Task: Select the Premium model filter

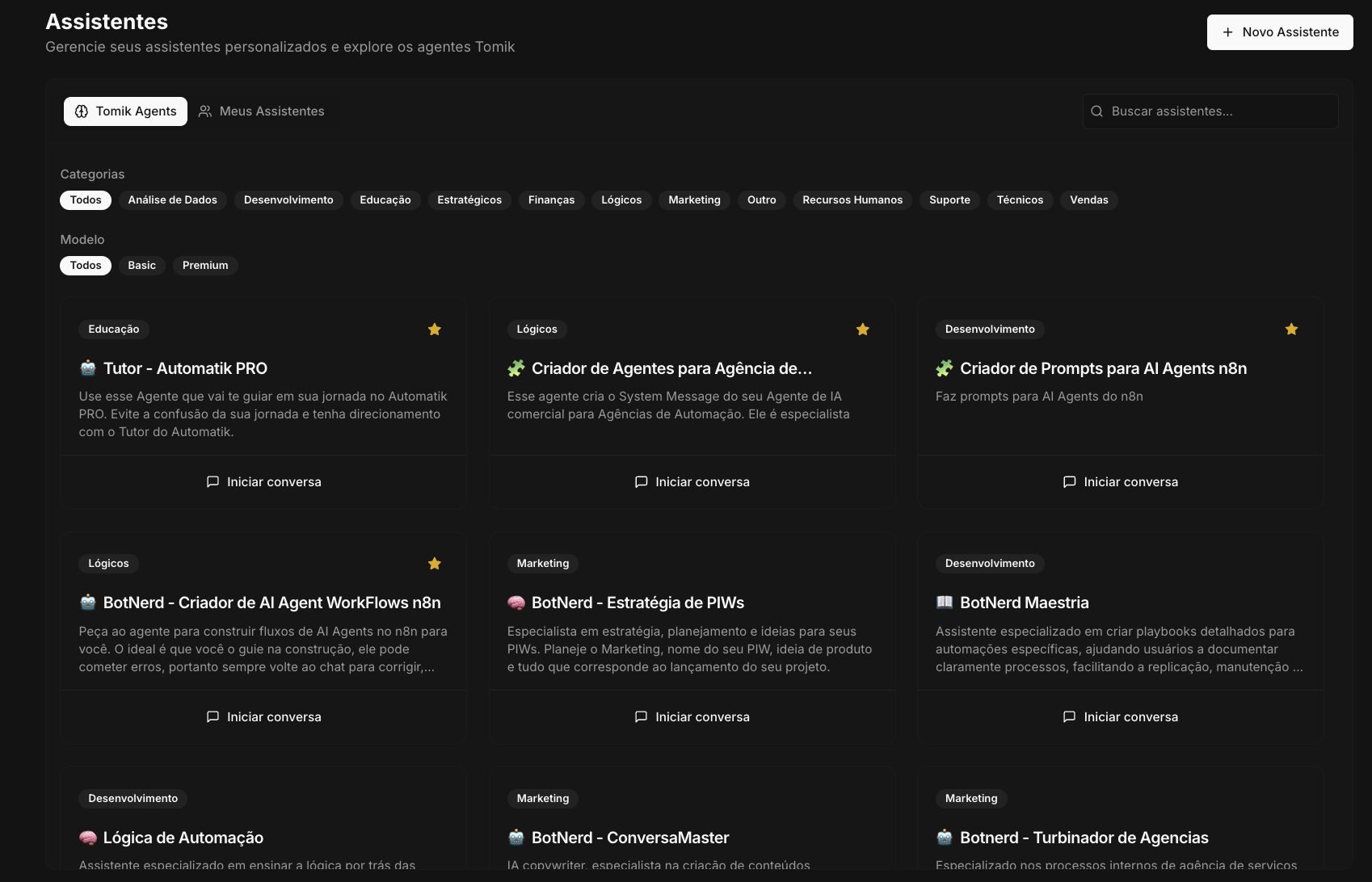Action: (205, 266)
